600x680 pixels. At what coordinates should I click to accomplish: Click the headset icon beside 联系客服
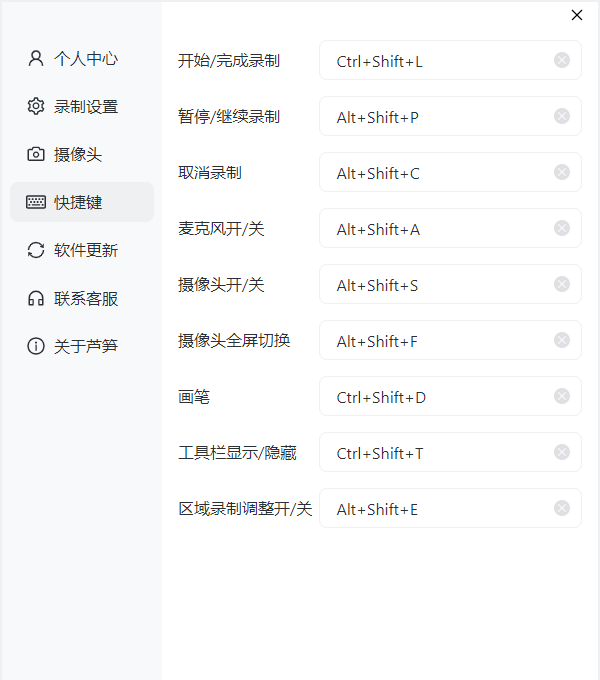pyautogui.click(x=36, y=298)
